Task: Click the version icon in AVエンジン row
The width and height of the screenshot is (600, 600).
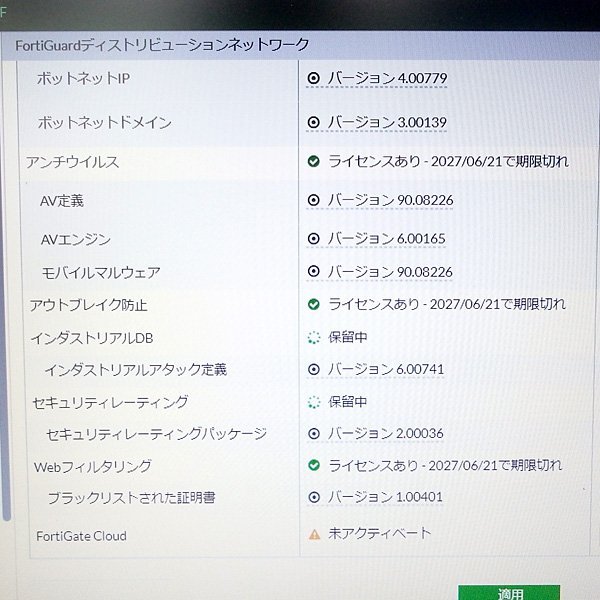Action: pyautogui.click(x=313, y=239)
